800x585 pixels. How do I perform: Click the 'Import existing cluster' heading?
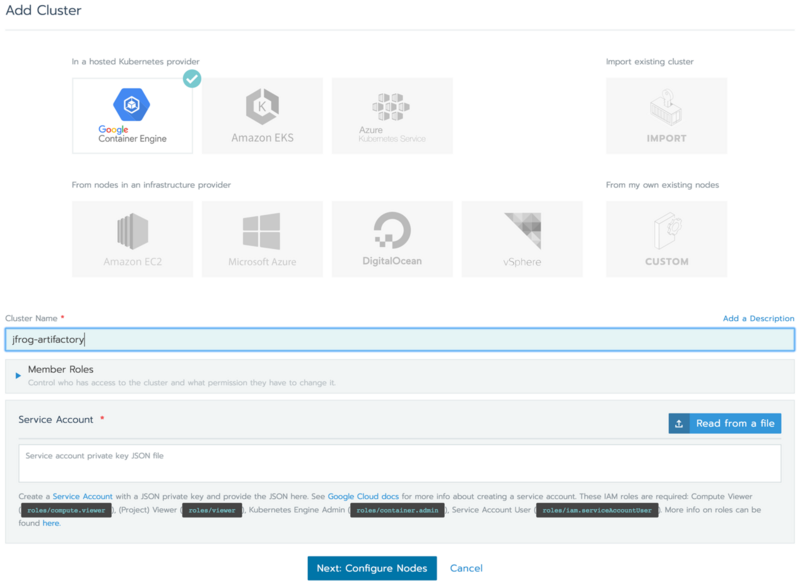[649, 62]
